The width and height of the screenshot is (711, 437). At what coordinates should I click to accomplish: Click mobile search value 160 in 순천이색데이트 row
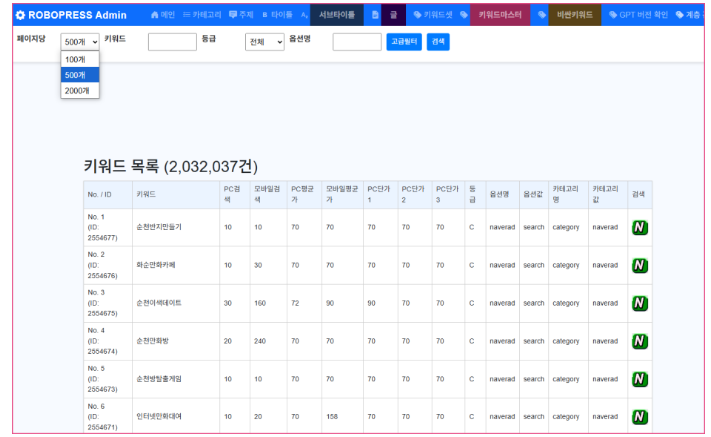tap(260, 303)
